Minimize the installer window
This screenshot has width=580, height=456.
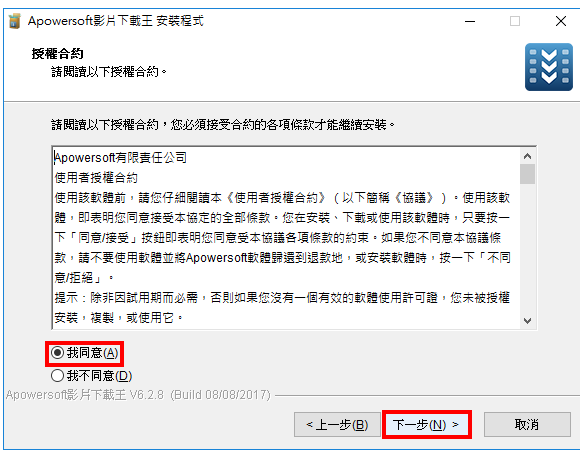470,21
